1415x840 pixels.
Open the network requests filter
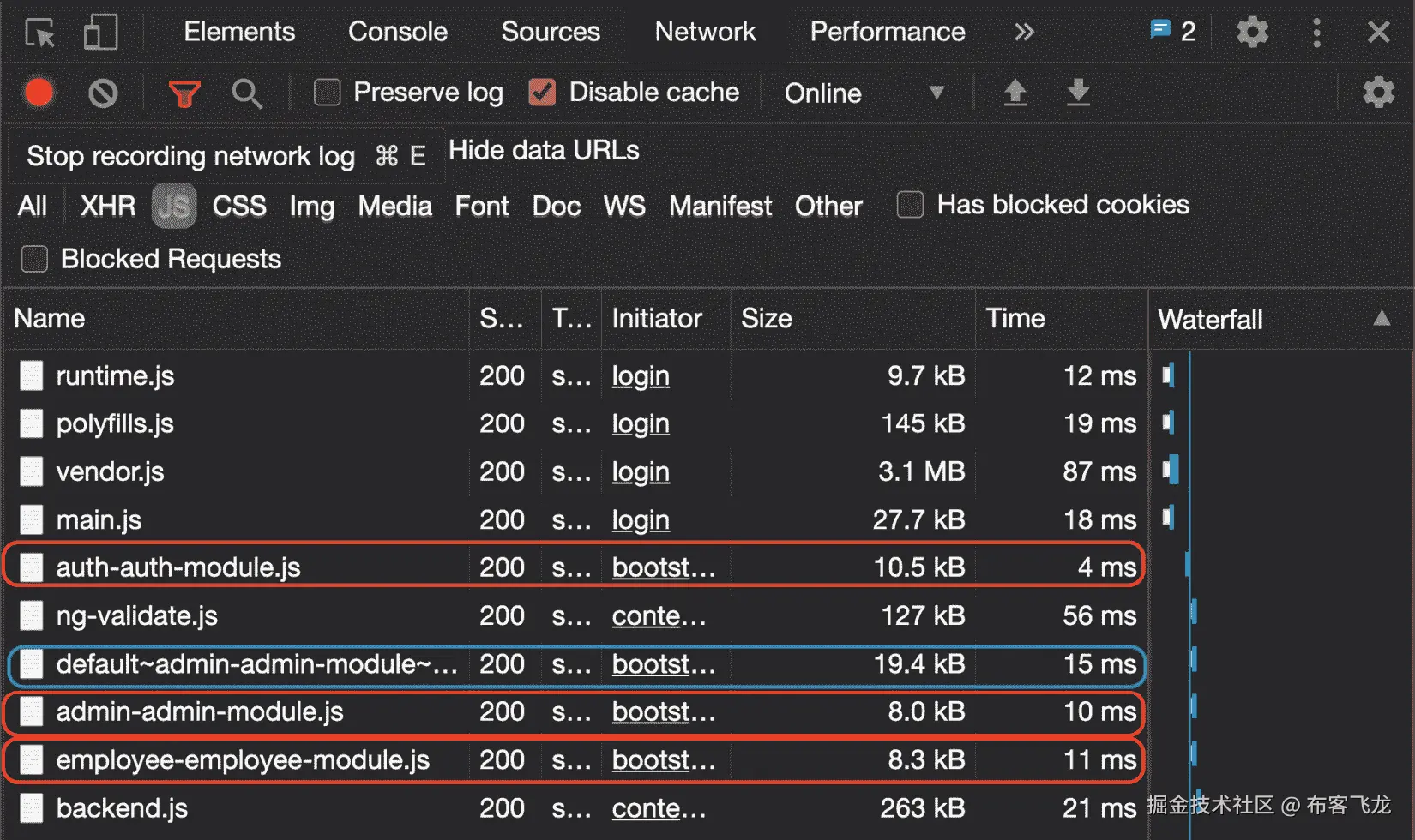click(x=185, y=93)
